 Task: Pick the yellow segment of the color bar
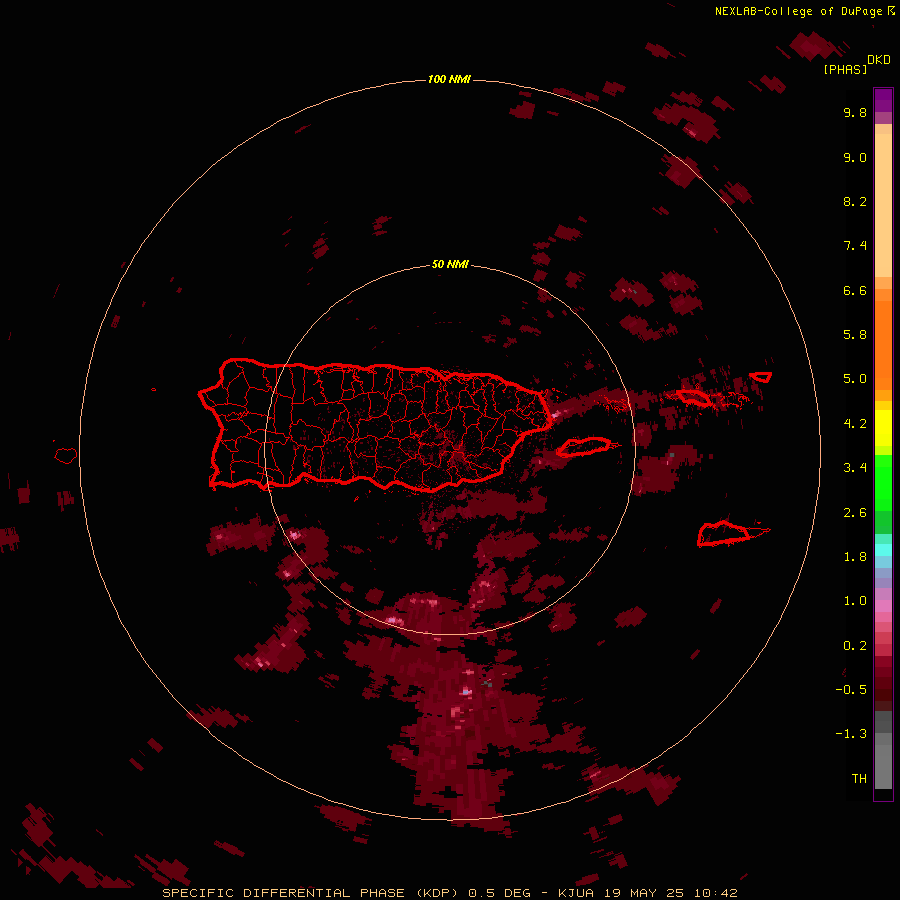pyautogui.click(x=883, y=428)
